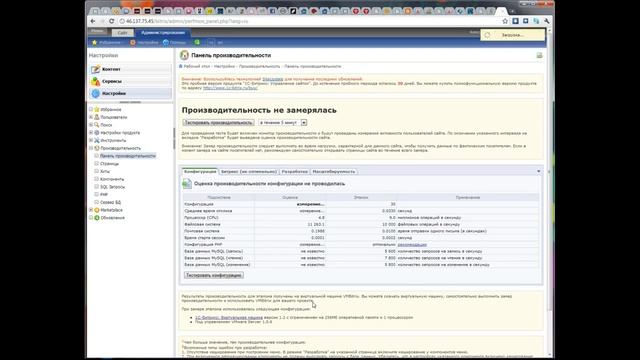Reload the page with the refresh icon
Image resolution: width=640 pixels, height=360 pixels.
111,21
